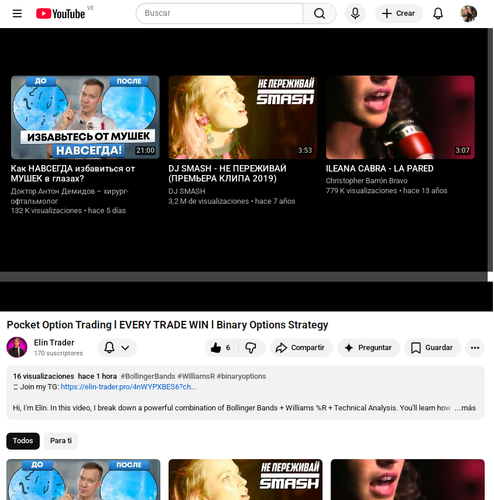Open title 'ILEANA CABRA - LA PARED'
This screenshot has width=494, height=500.
pyautogui.click(x=380, y=169)
